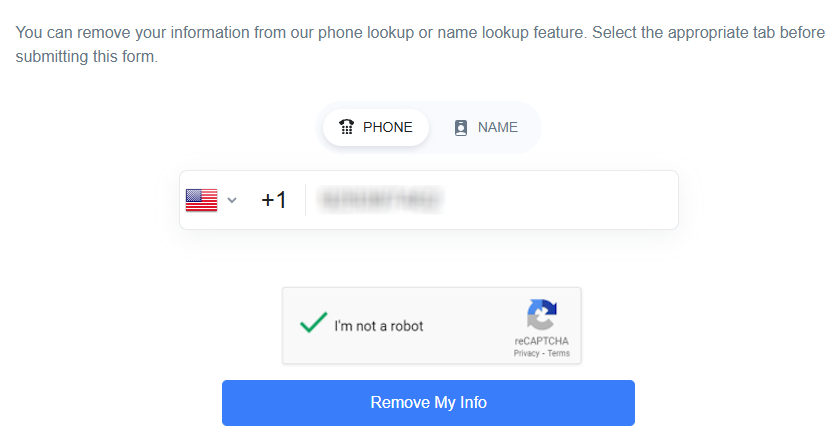Screen dimensions: 838x445
Task: Open the +1 country code selector
Action: (273, 200)
